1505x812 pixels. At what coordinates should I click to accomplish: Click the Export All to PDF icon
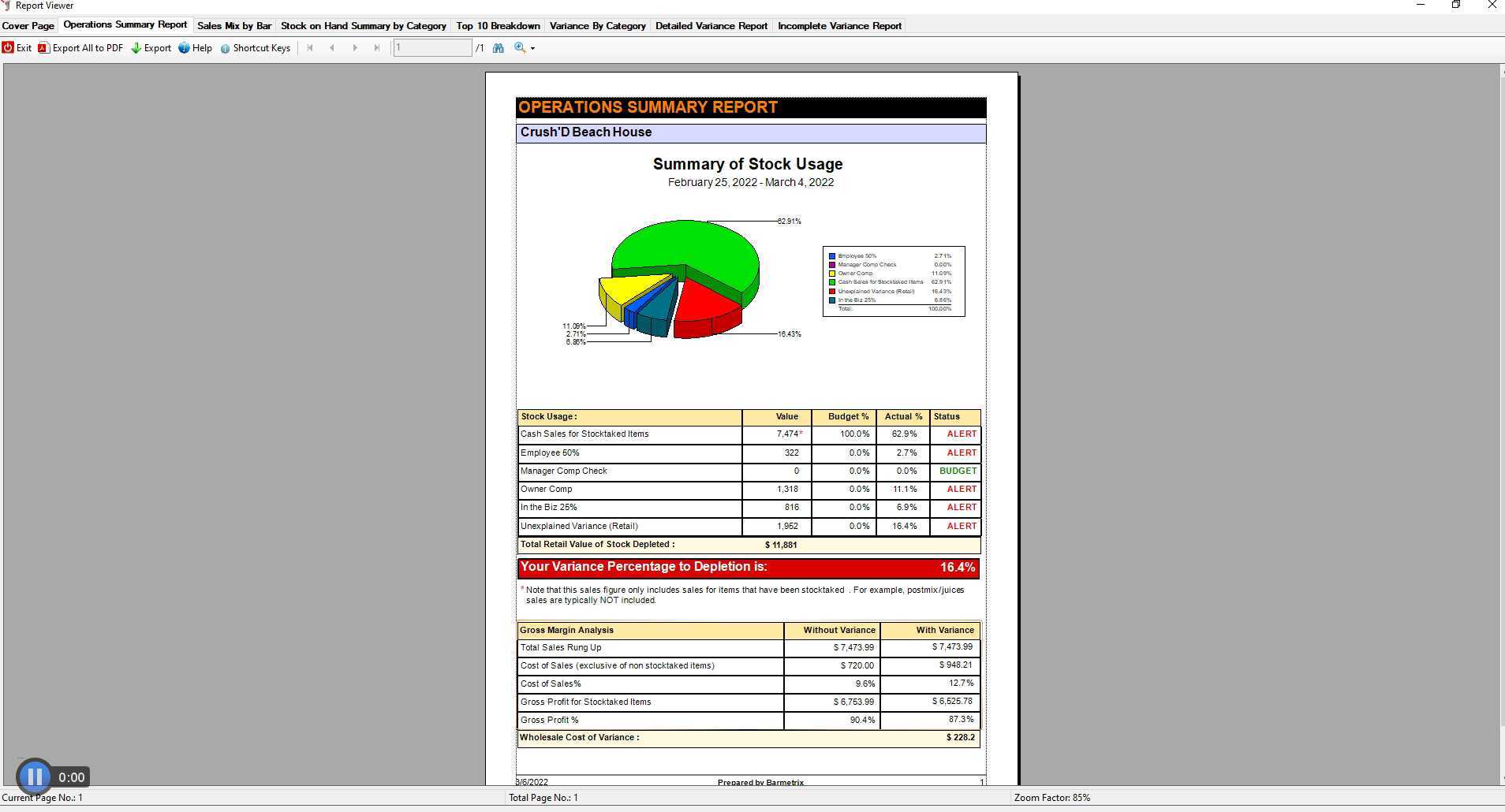[x=44, y=48]
